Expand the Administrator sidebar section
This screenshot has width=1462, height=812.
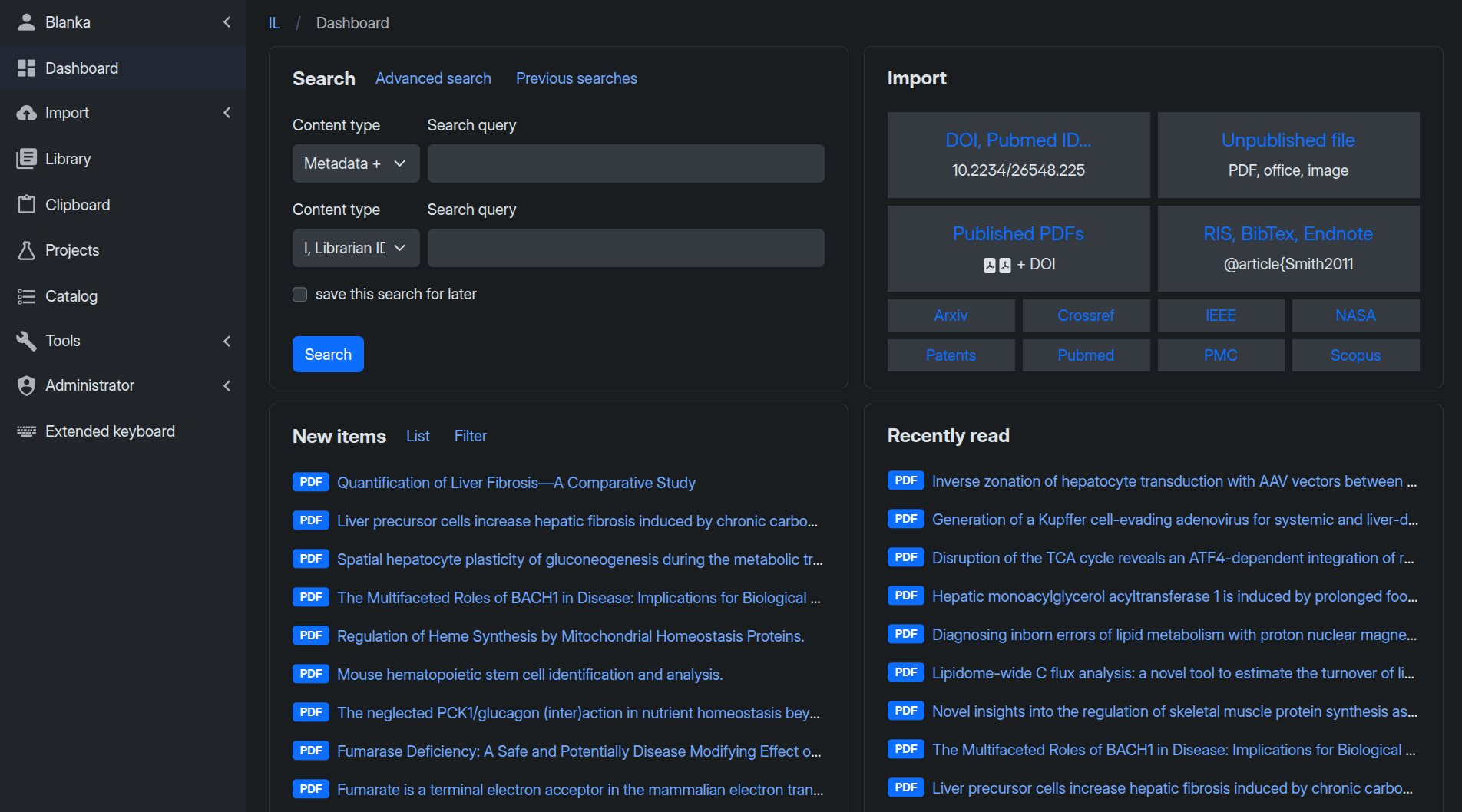(227, 385)
